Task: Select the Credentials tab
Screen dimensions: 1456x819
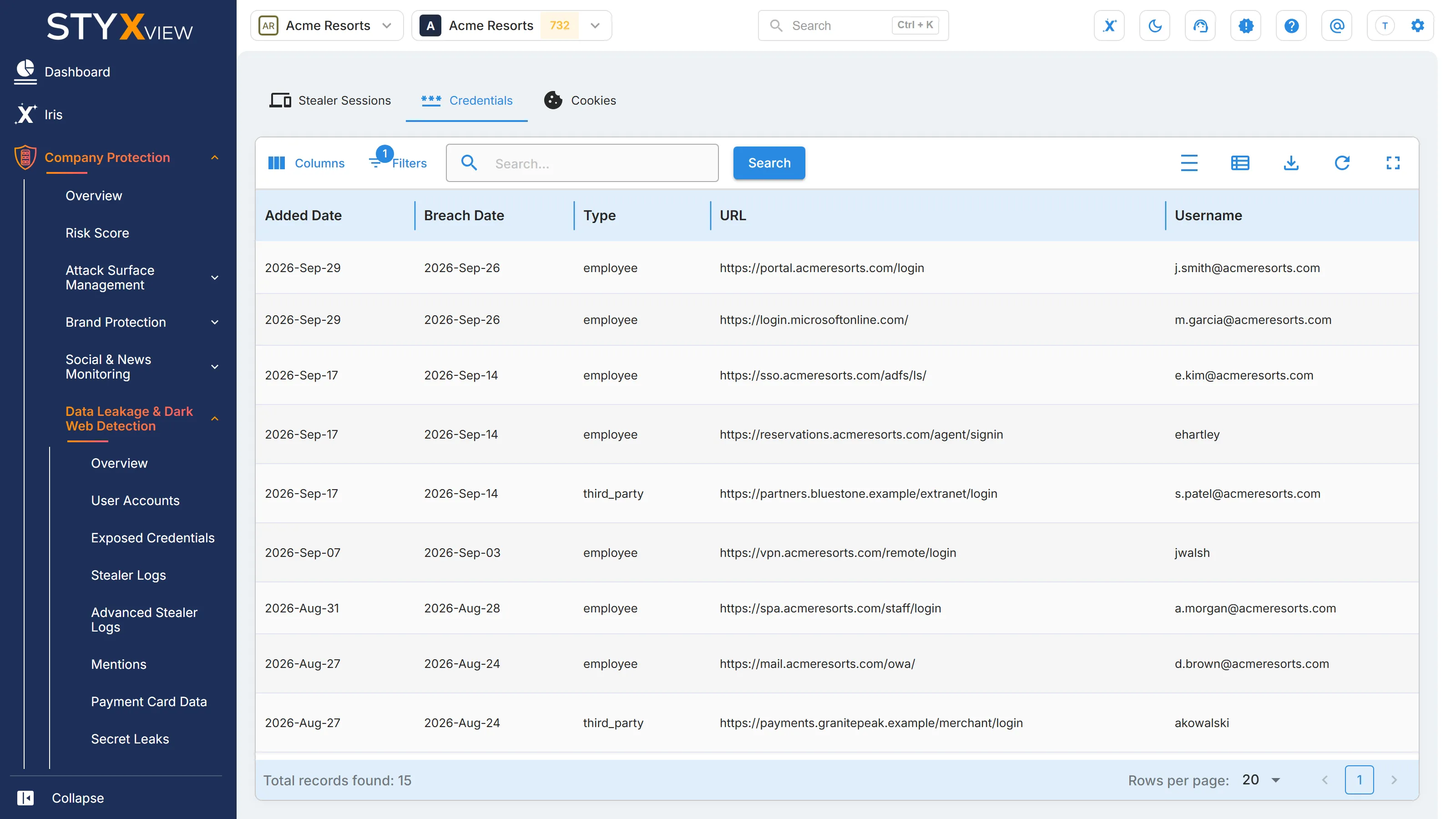Action: coord(467,101)
